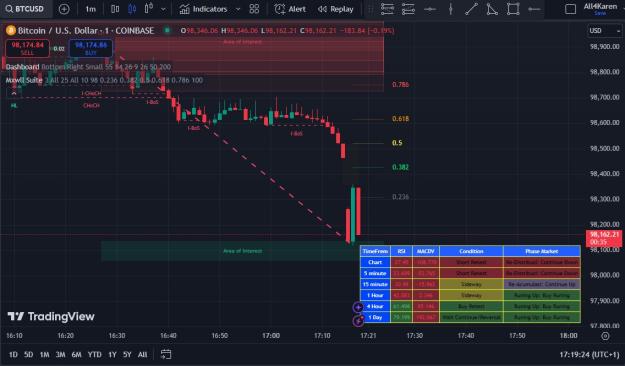Select the YTD time range
Image resolution: width=625 pixels, height=366 pixels.
tap(94, 354)
